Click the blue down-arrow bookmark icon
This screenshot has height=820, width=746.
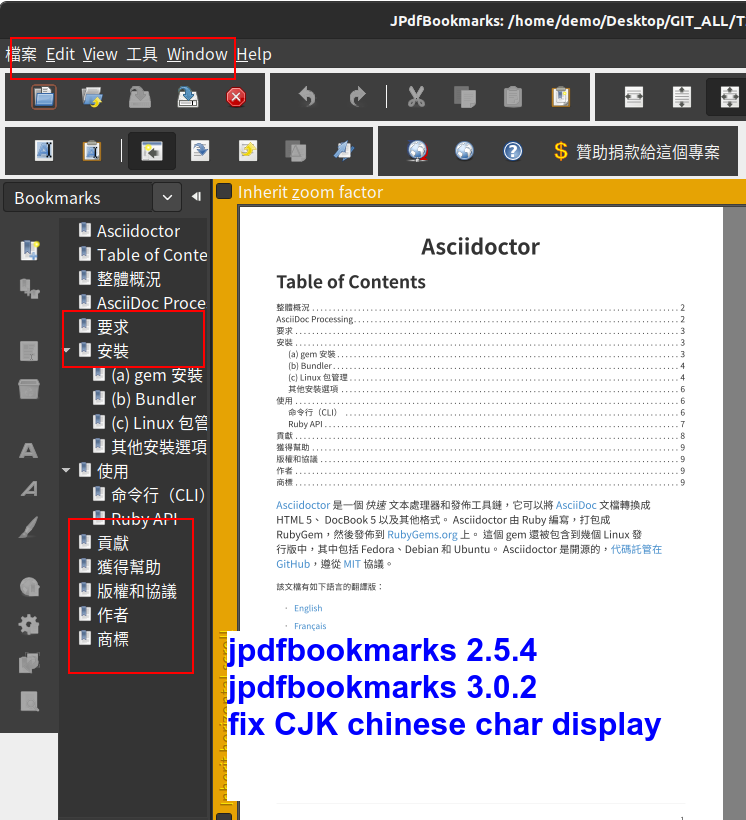(200, 151)
